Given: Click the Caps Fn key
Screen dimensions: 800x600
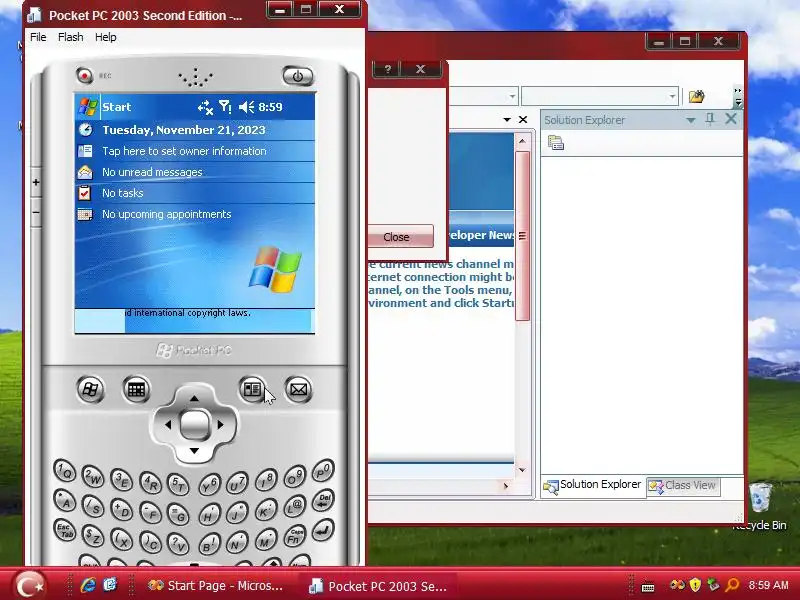Looking at the screenshot, I should click(294, 537).
